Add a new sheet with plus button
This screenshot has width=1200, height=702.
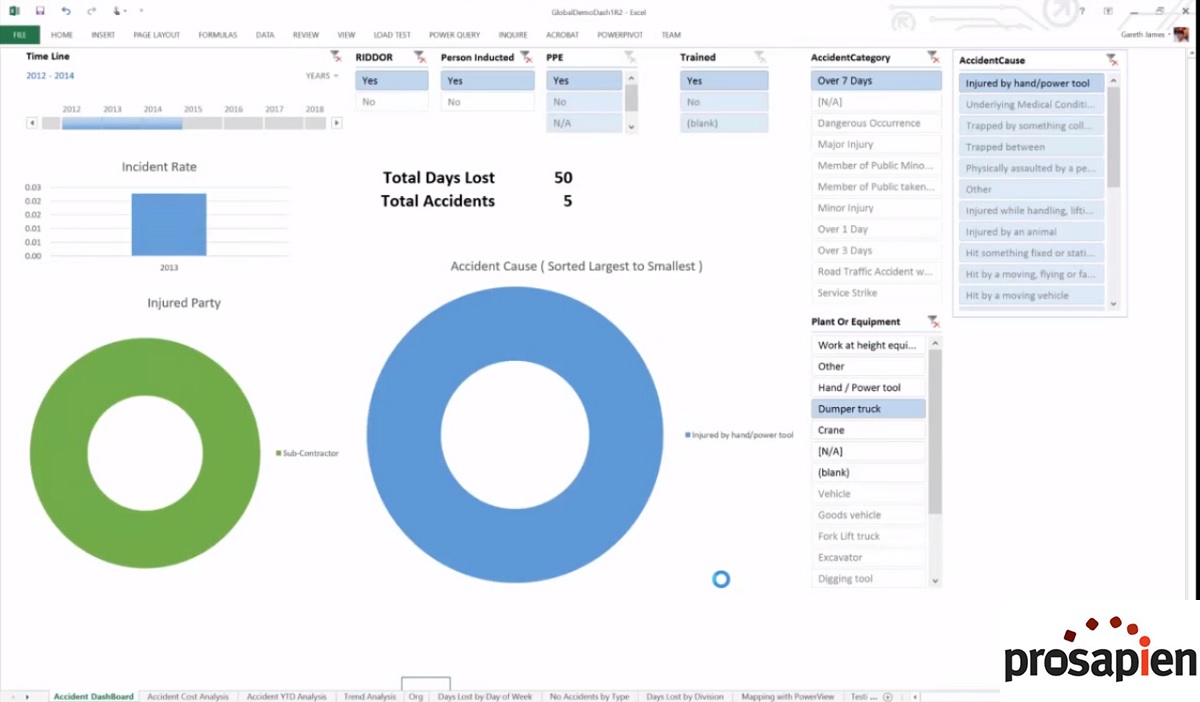[x=887, y=696]
